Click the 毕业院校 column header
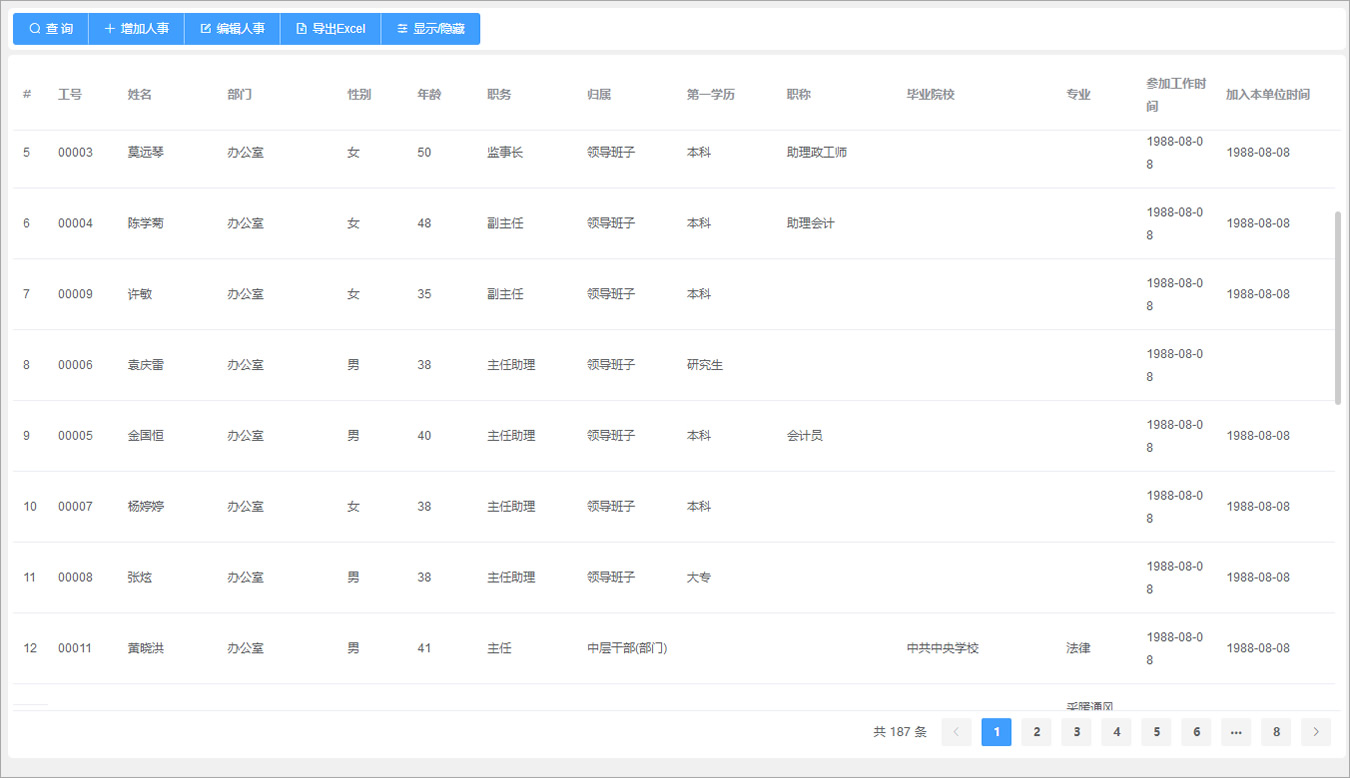1350x778 pixels. point(931,94)
